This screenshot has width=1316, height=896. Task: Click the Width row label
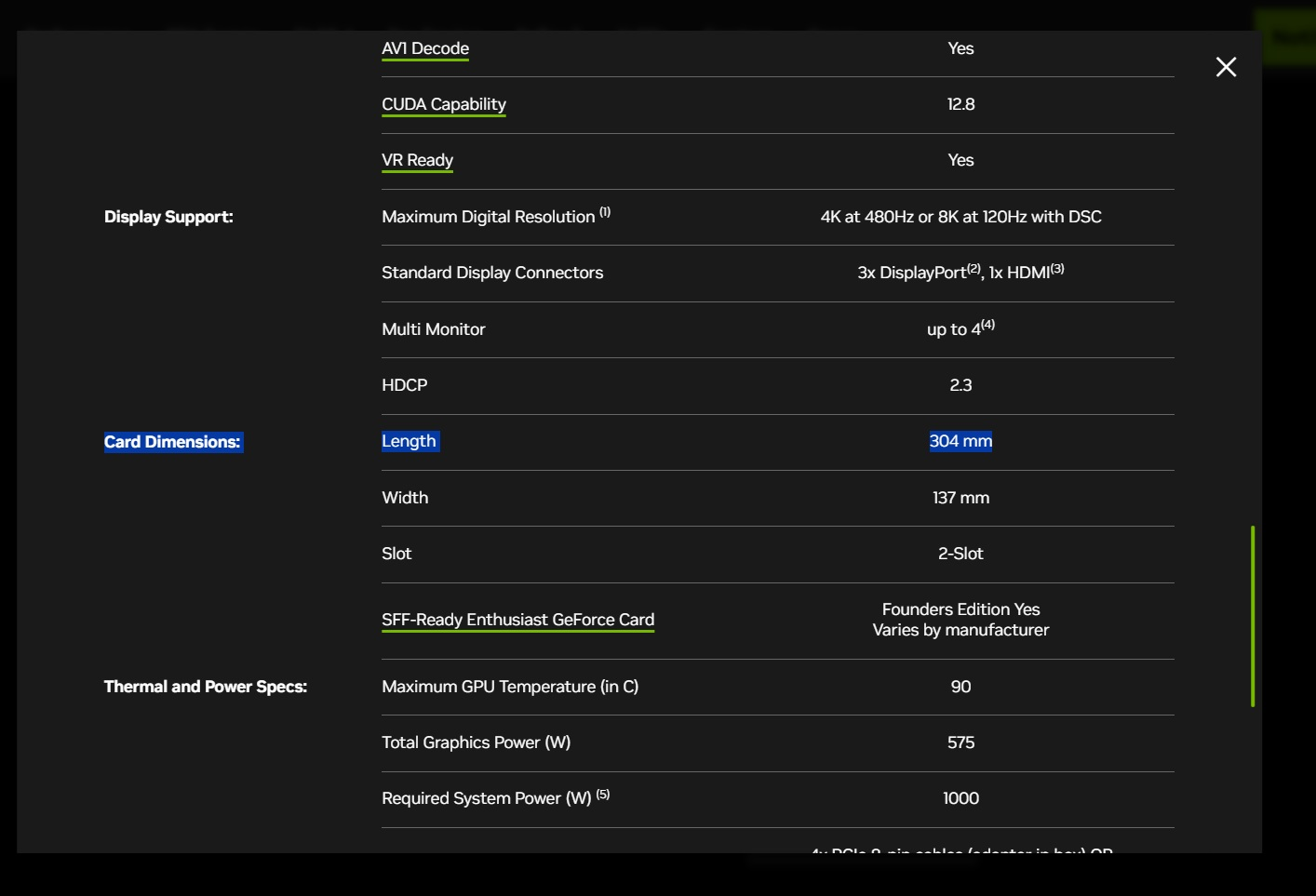(405, 498)
